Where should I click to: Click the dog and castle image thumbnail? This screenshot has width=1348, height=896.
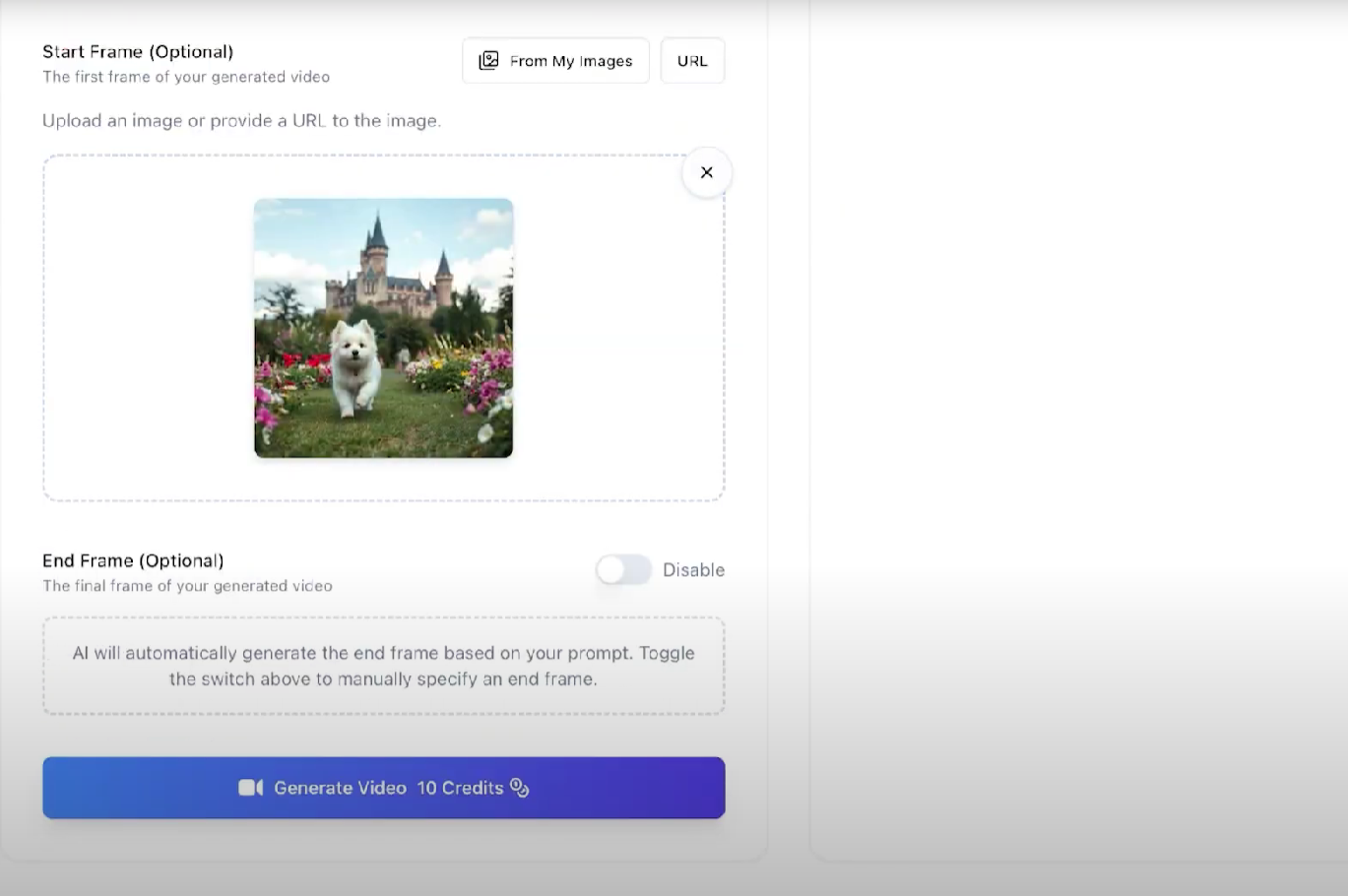coord(383,327)
